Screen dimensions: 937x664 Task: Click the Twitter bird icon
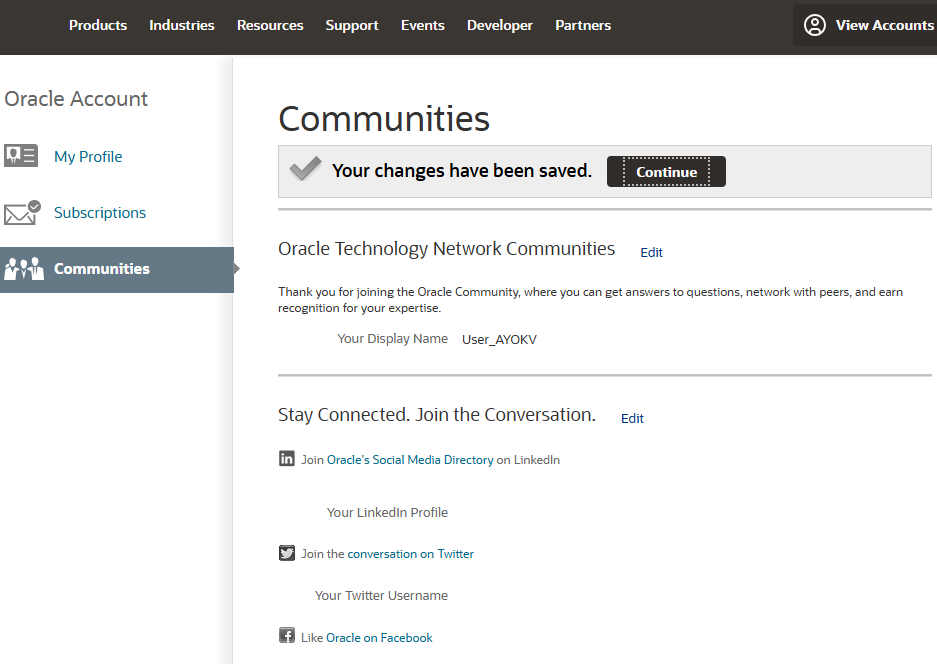pyautogui.click(x=287, y=553)
